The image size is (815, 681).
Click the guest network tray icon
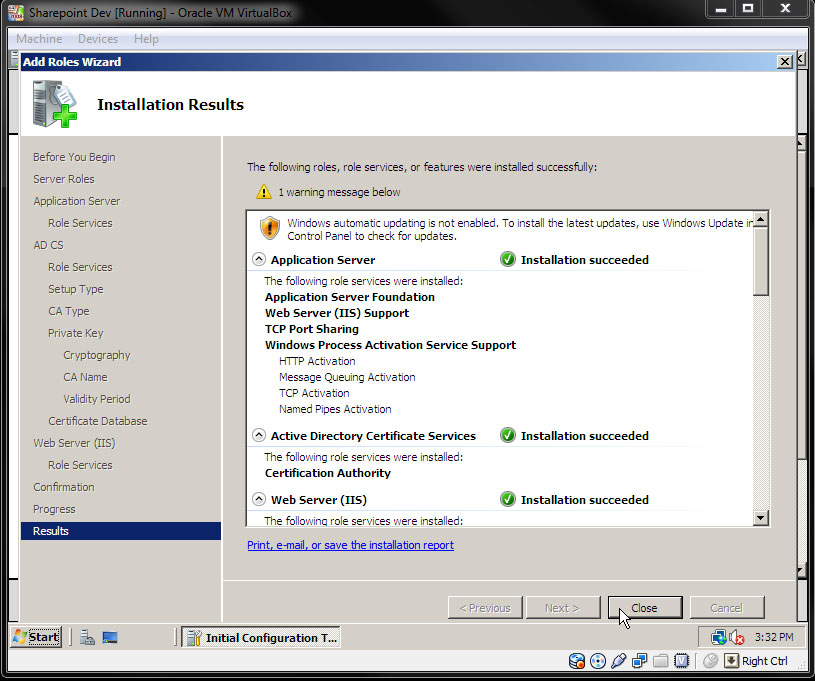pos(719,637)
